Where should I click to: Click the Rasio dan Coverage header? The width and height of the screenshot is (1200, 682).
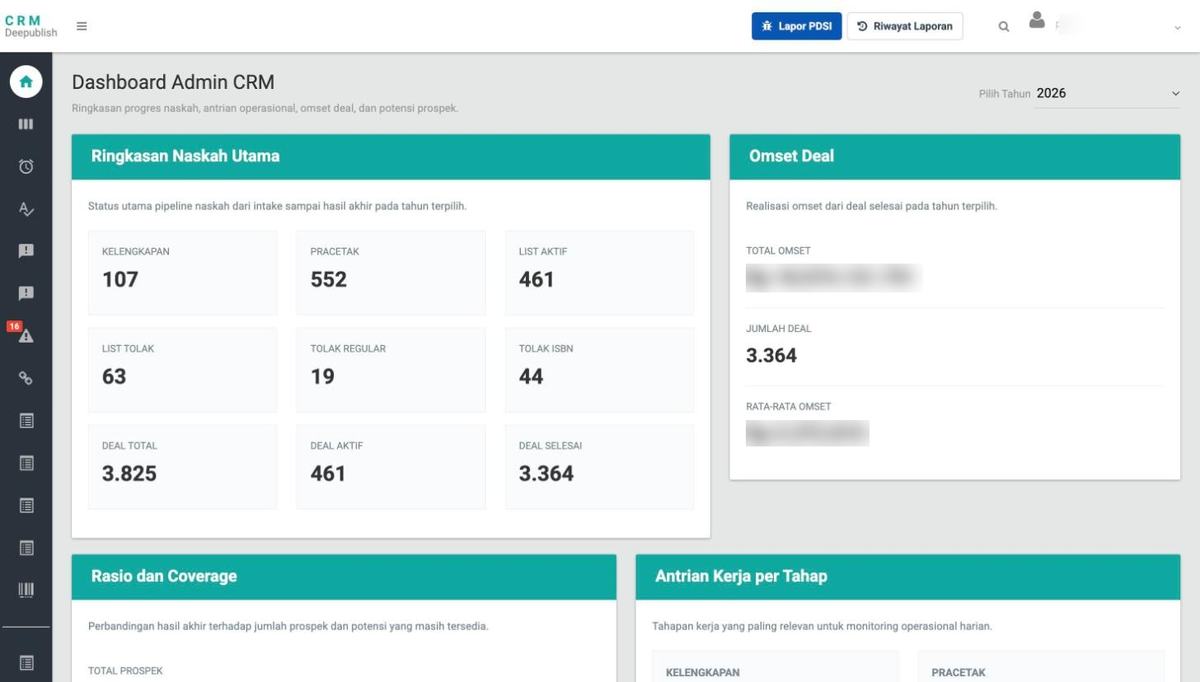point(344,577)
